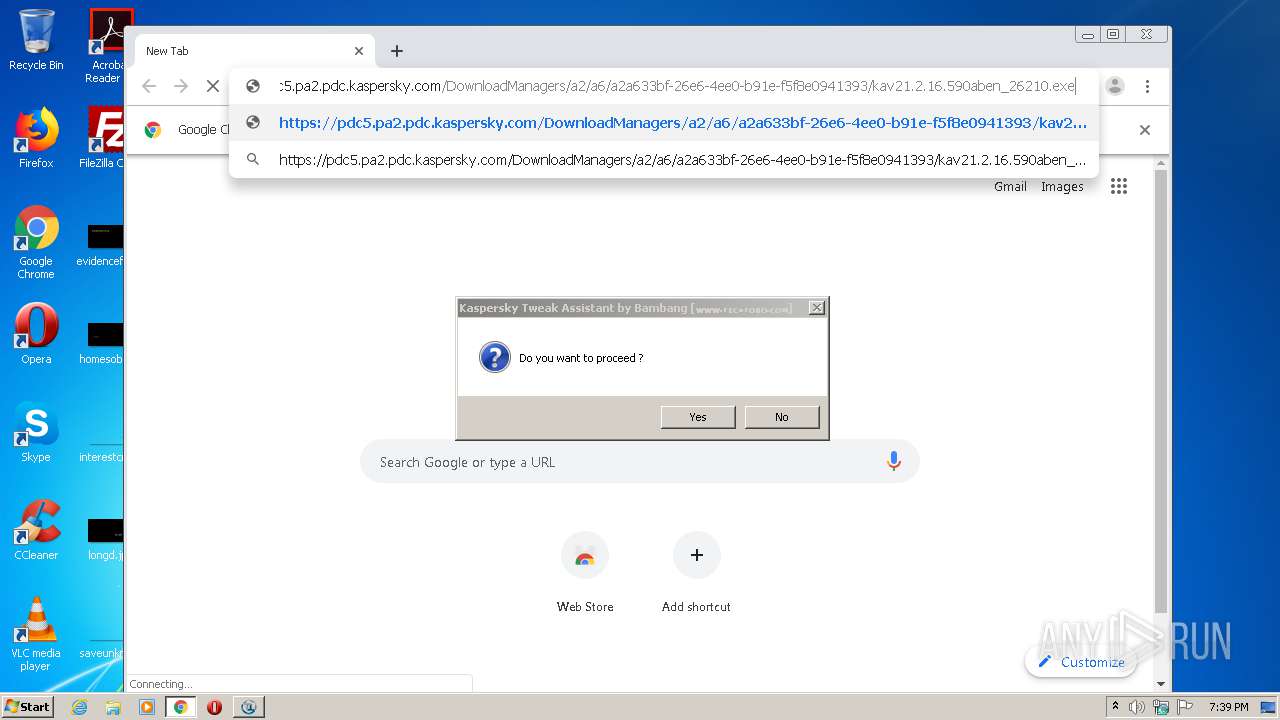Go back in Chrome

click(149, 86)
